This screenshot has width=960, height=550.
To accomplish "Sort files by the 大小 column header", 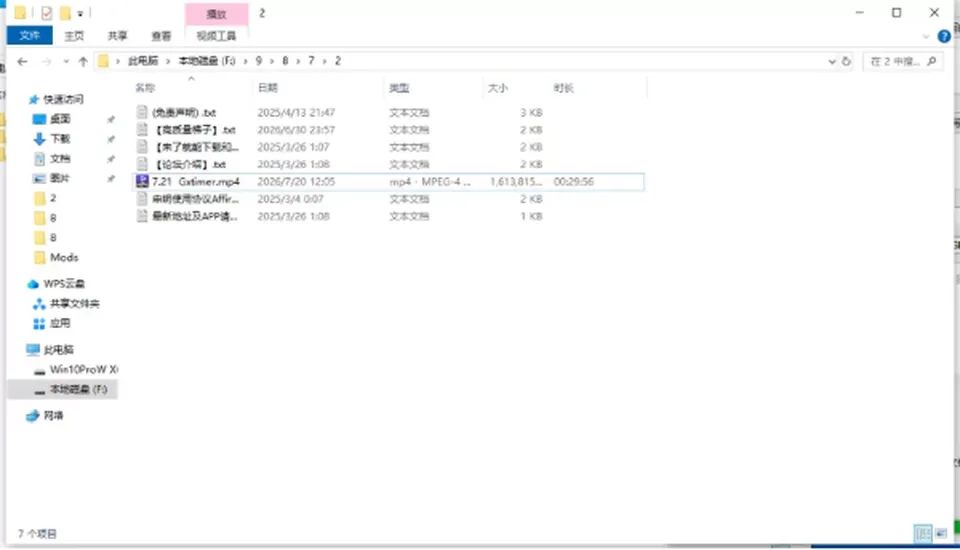I will [x=497, y=88].
